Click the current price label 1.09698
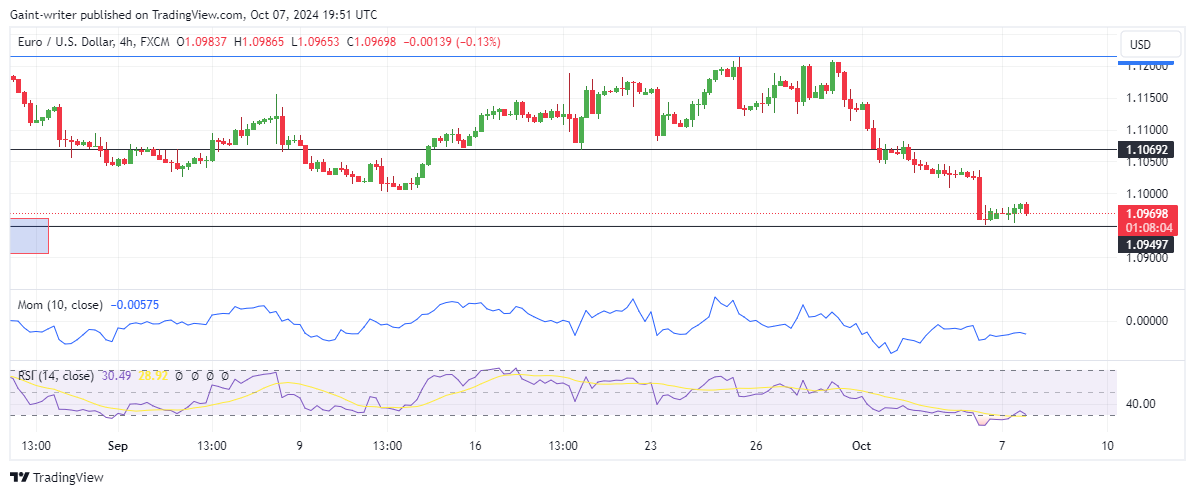The width and height of the screenshot is (1195, 495). (1145, 213)
